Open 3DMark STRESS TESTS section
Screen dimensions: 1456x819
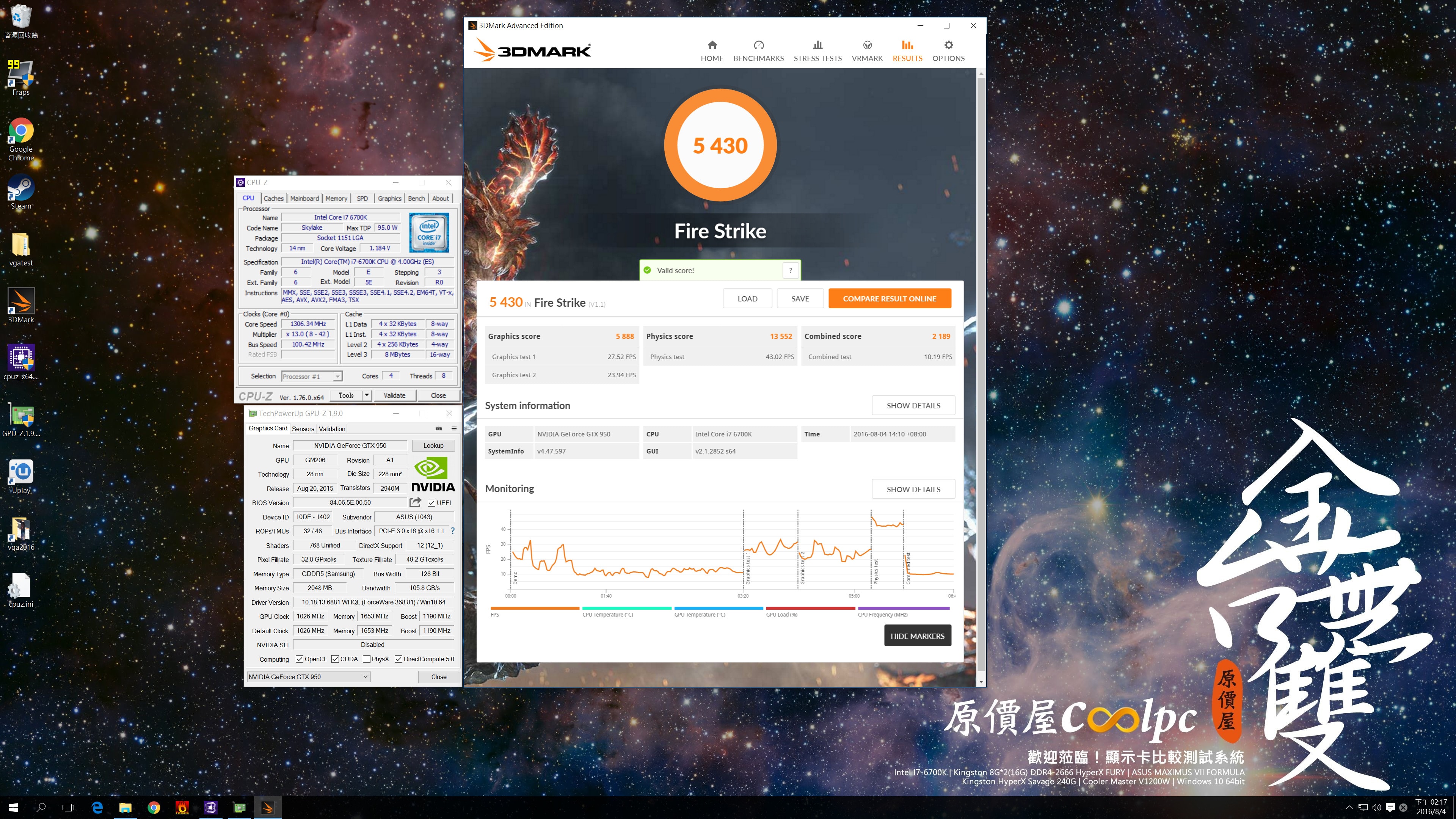click(817, 51)
